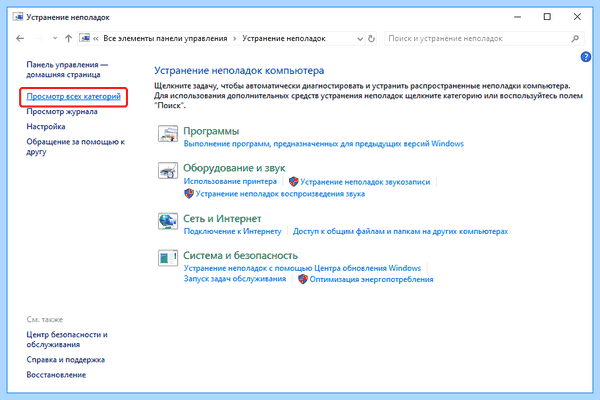The width and height of the screenshot is (600, 400).
Task: Minimize the Устранение неполадок window
Action: [517, 17]
